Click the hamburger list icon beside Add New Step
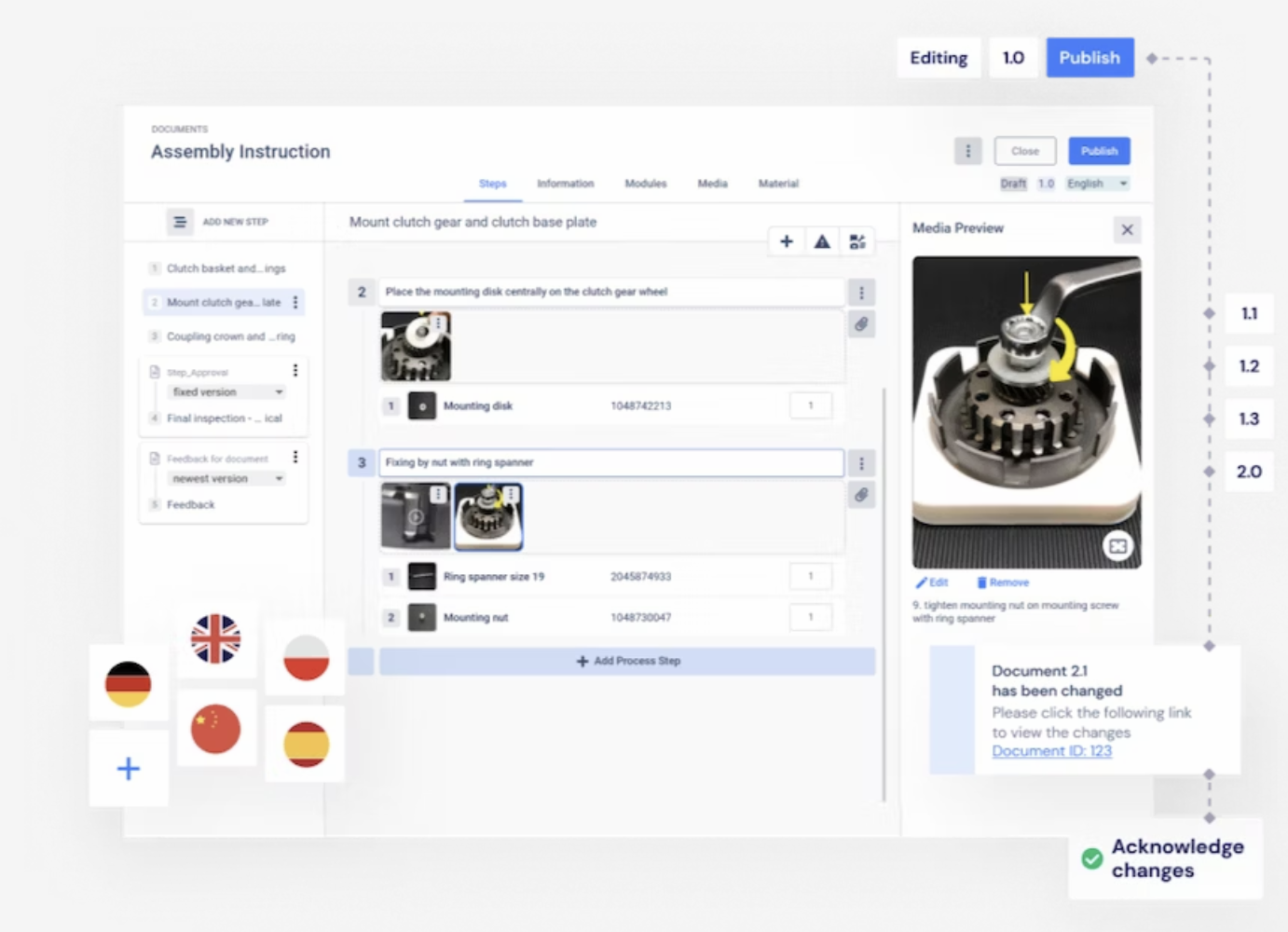Viewport: 1288px width, 932px height. click(x=179, y=222)
